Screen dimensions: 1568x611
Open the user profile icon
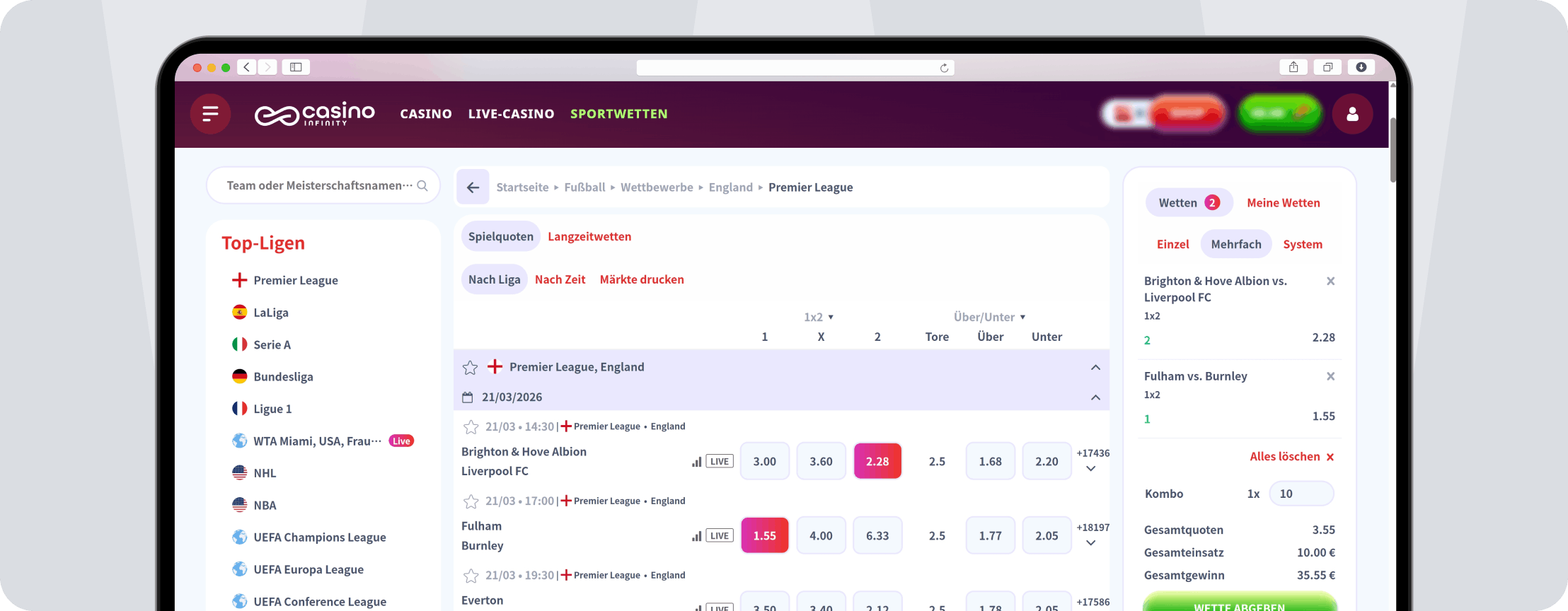[x=1352, y=114]
